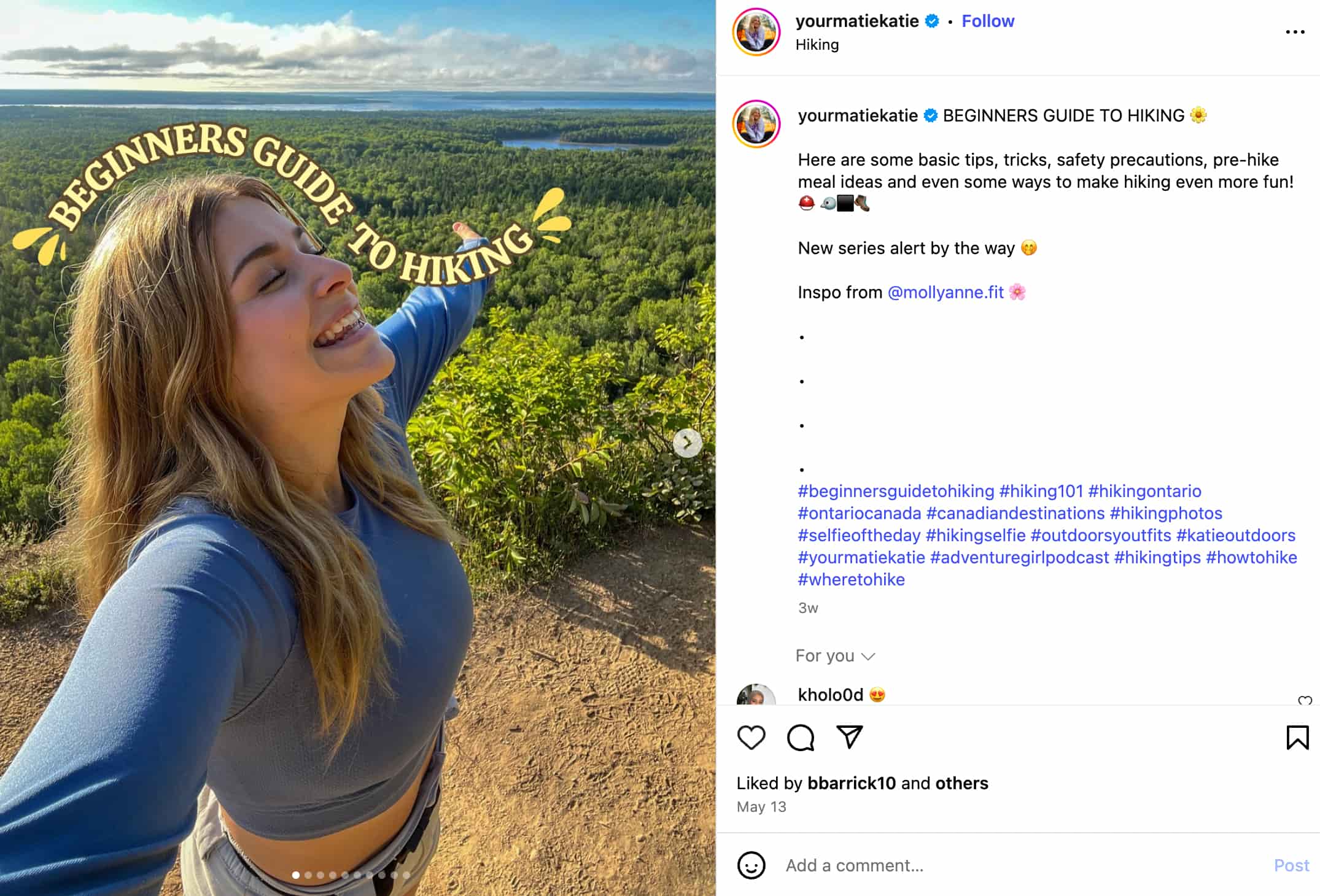1320x896 pixels.
Task: Share the post using the paper plane icon
Action: coord(850,738)
